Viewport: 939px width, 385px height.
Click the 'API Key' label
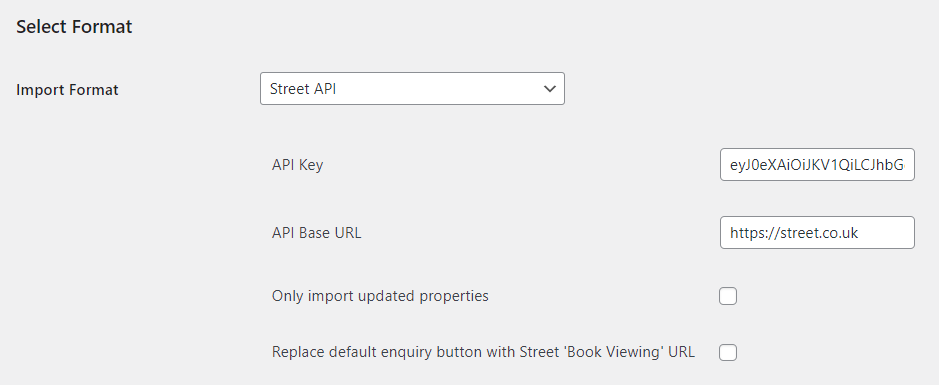[x=297, y=165]
